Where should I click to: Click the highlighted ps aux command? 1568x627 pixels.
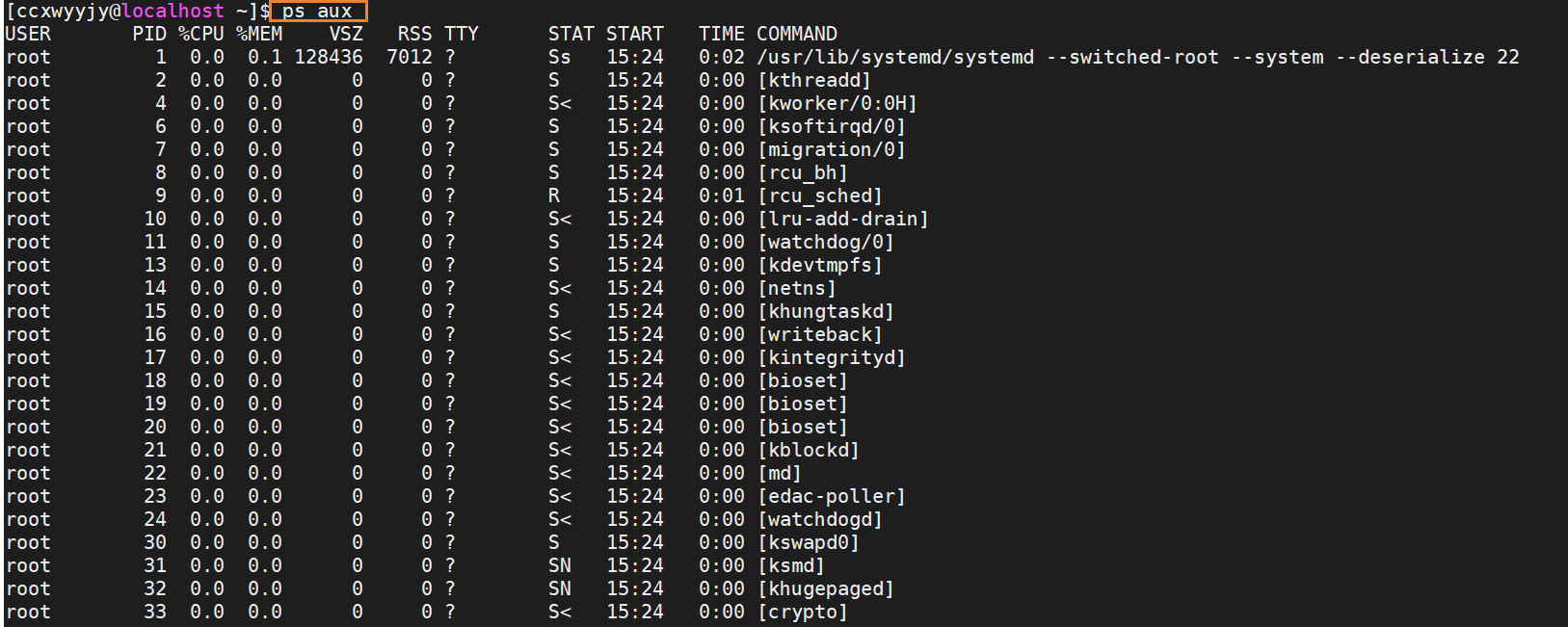[317, 12]
